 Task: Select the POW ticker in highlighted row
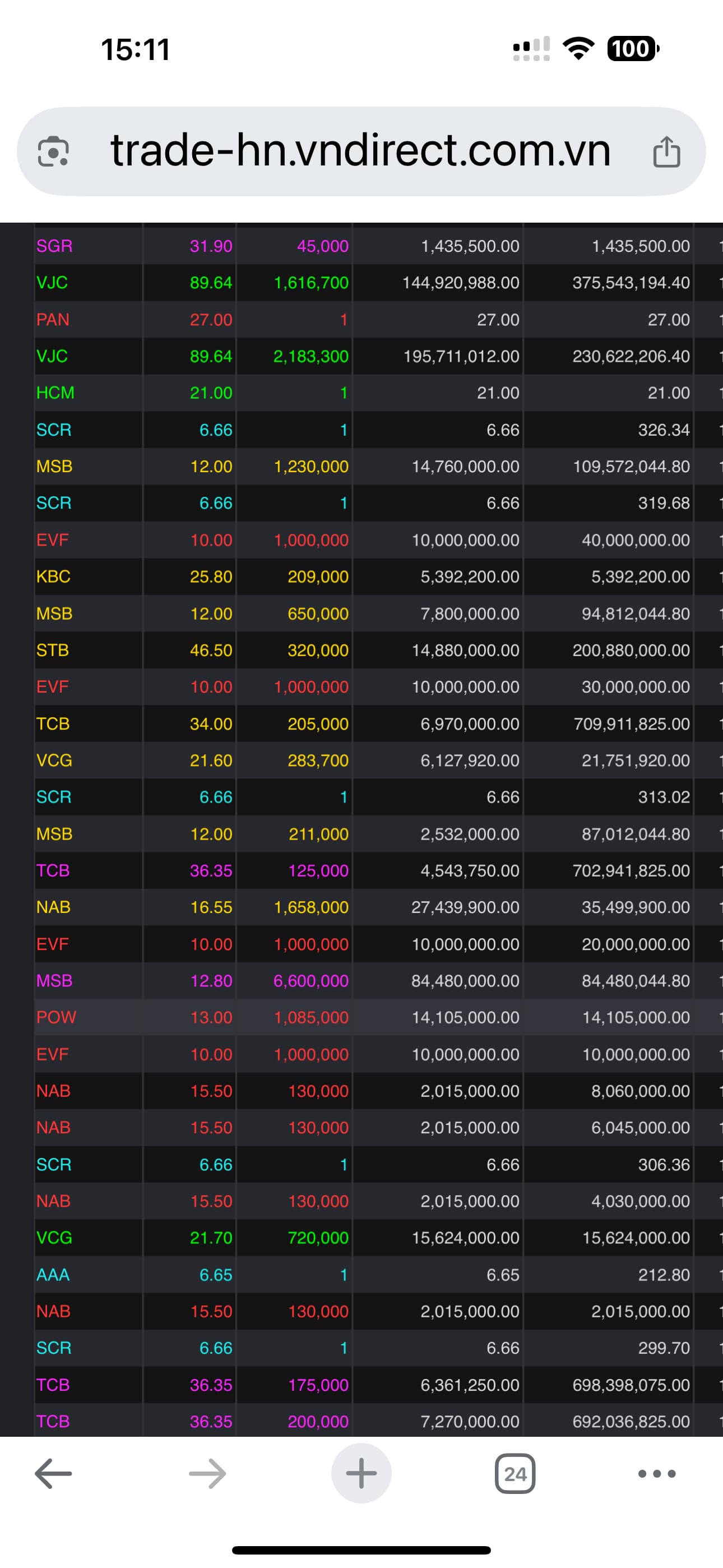coord(57,1017)
